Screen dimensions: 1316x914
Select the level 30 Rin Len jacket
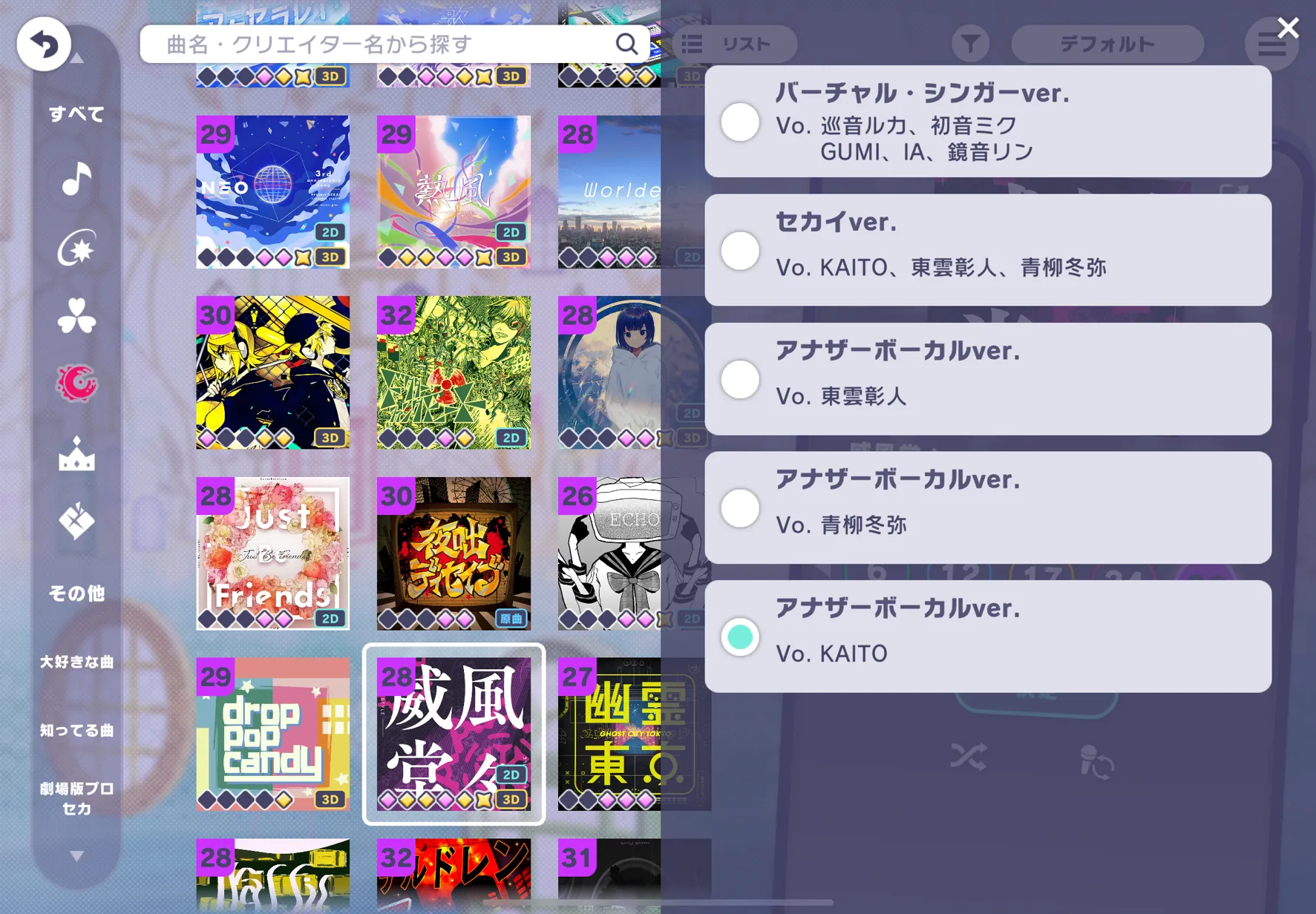(x=272, y=372)
